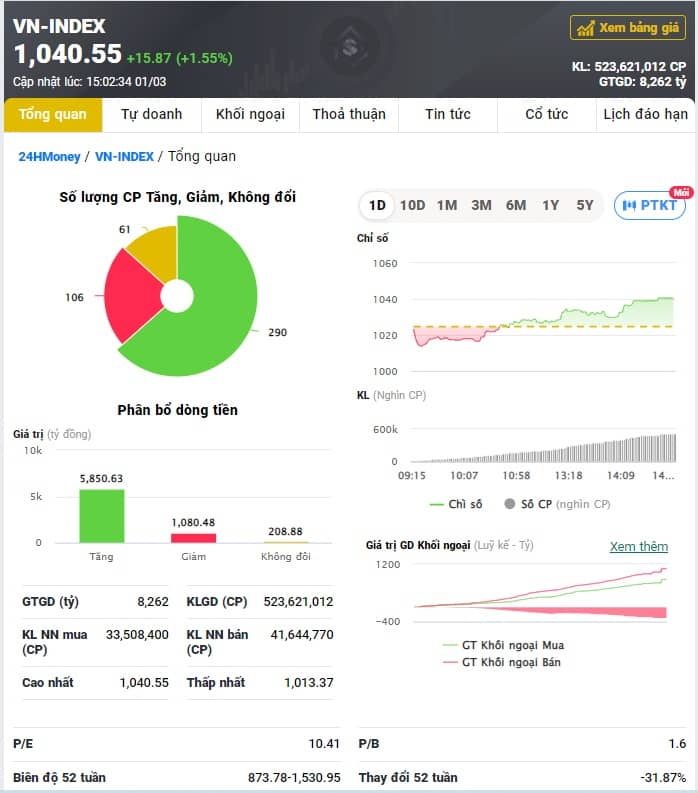Toggle the GT Khối ngoại Bán legend

[x=502, y=662]
